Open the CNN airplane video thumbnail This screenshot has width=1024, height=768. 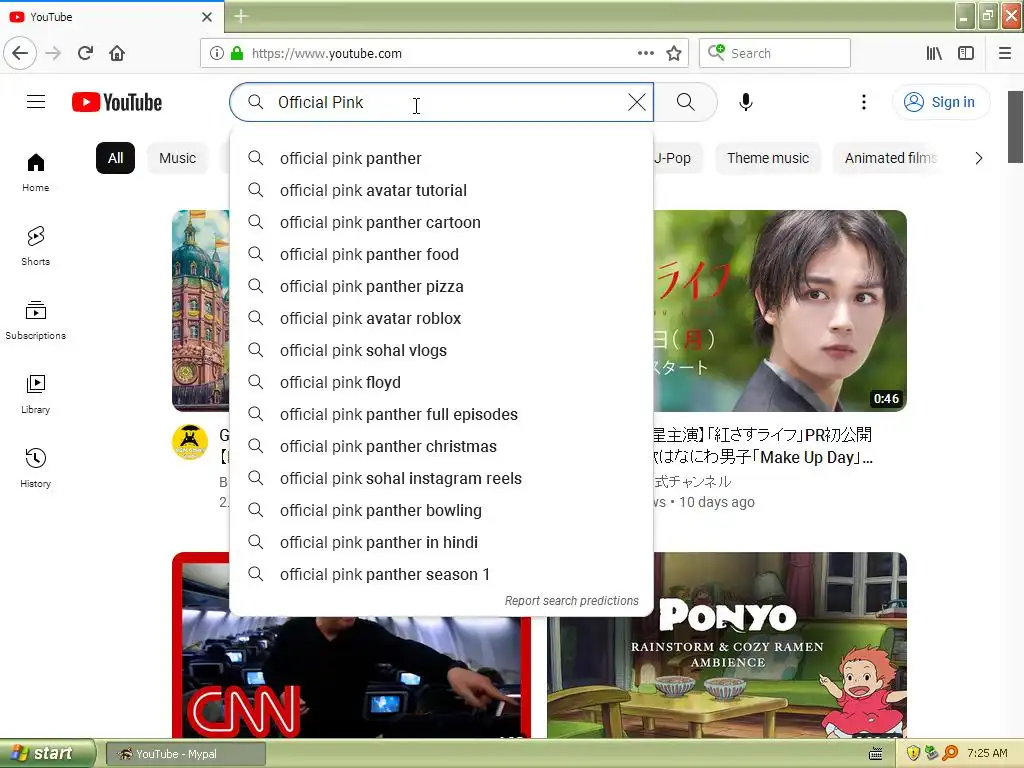coord(351,677)
